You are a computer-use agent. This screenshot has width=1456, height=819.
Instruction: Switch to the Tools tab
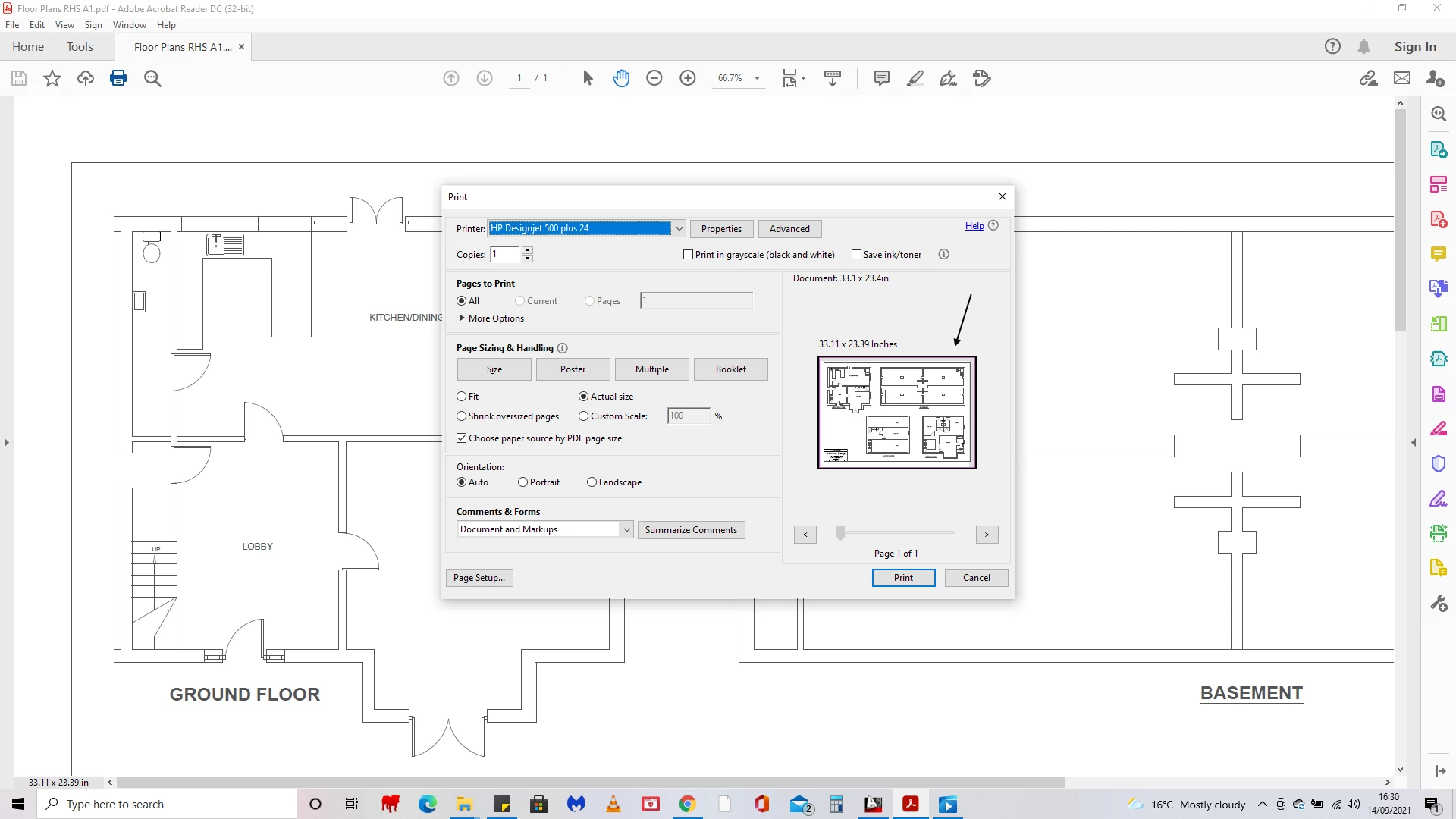80,47
